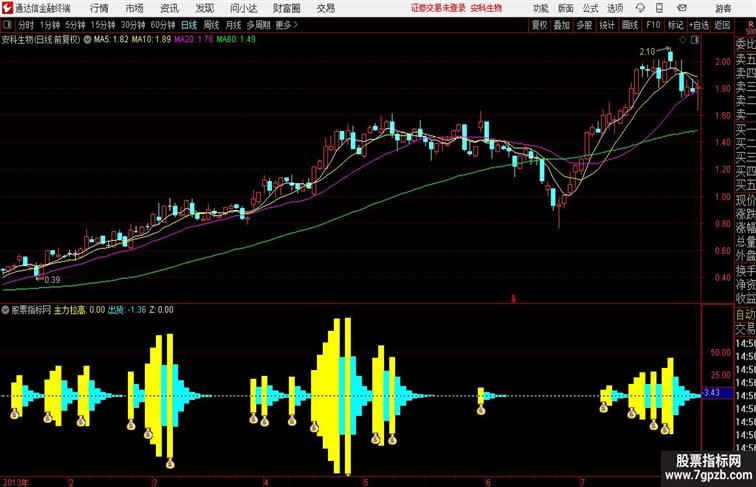Click the MA20: 1.78 value
The image size is (756, 487).
click(194, 40)
